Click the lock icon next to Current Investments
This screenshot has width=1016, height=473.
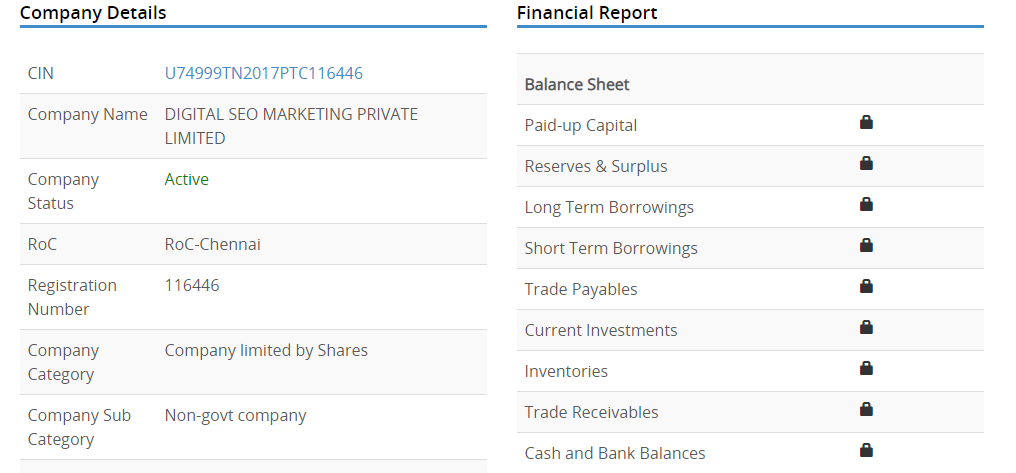click(x=866, y=327)
